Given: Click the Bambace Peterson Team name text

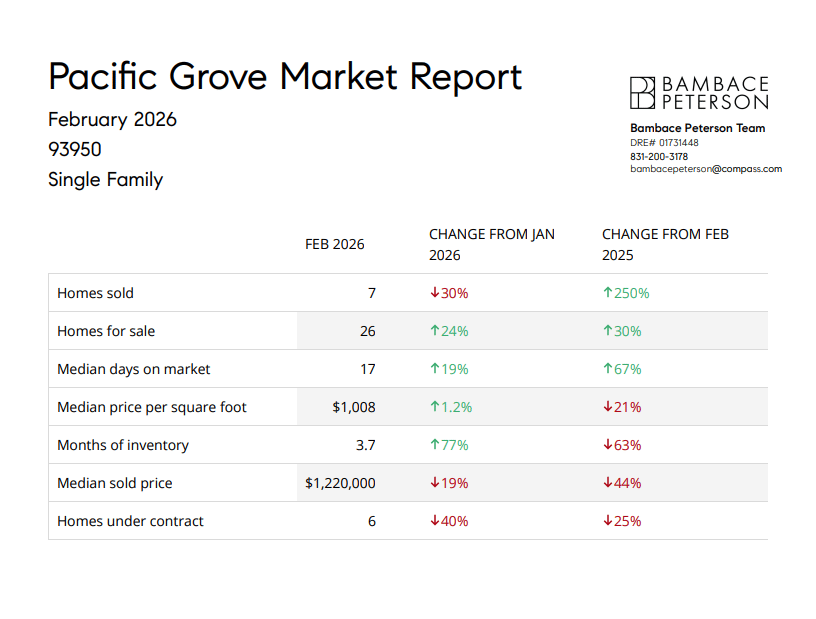Looking at the screenshot, I should (x=697, y=128).
